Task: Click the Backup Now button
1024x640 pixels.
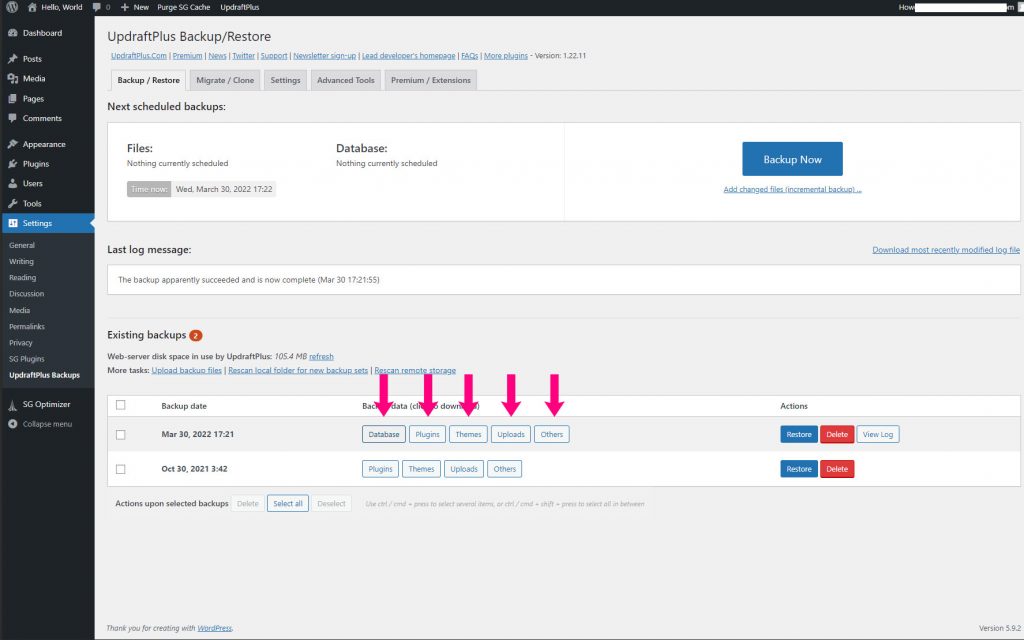Action: (x=792, y=159)
